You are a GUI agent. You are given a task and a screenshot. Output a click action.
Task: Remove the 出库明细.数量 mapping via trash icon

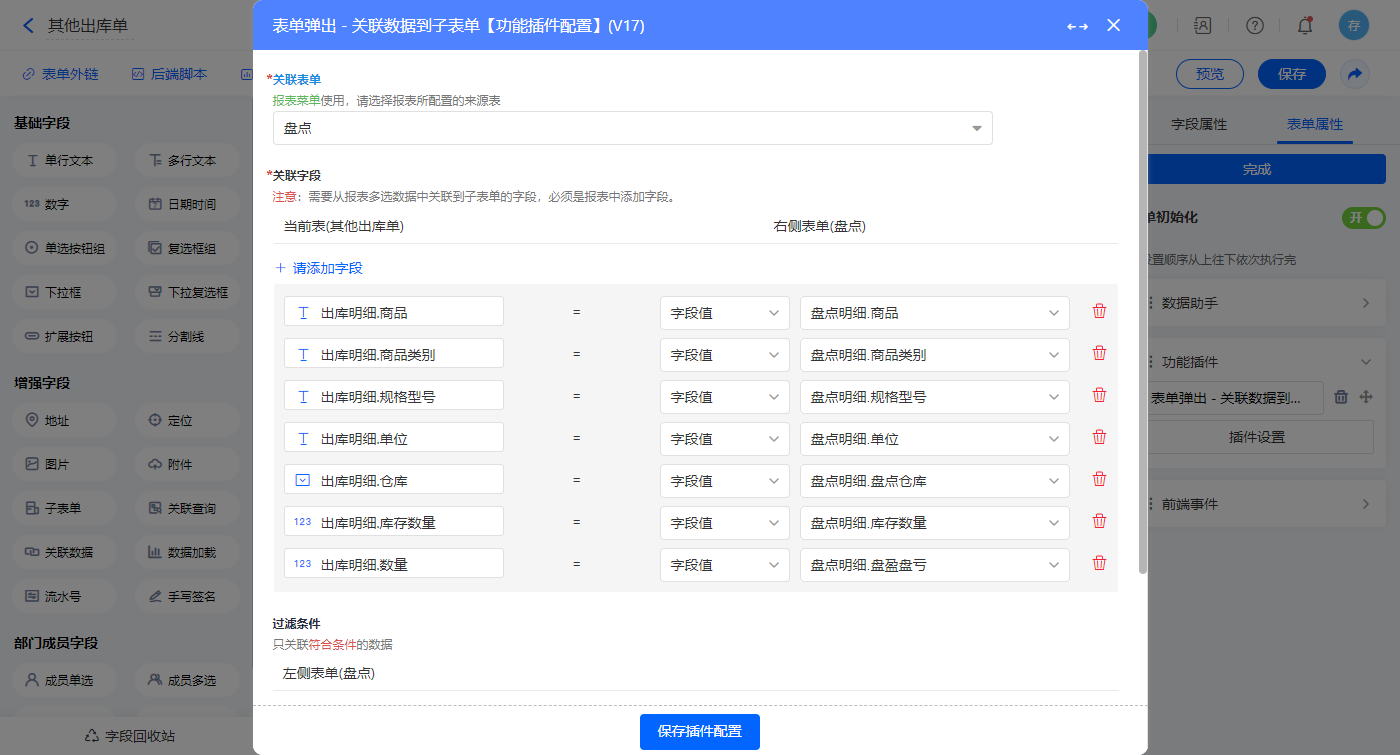(1099, 563)
